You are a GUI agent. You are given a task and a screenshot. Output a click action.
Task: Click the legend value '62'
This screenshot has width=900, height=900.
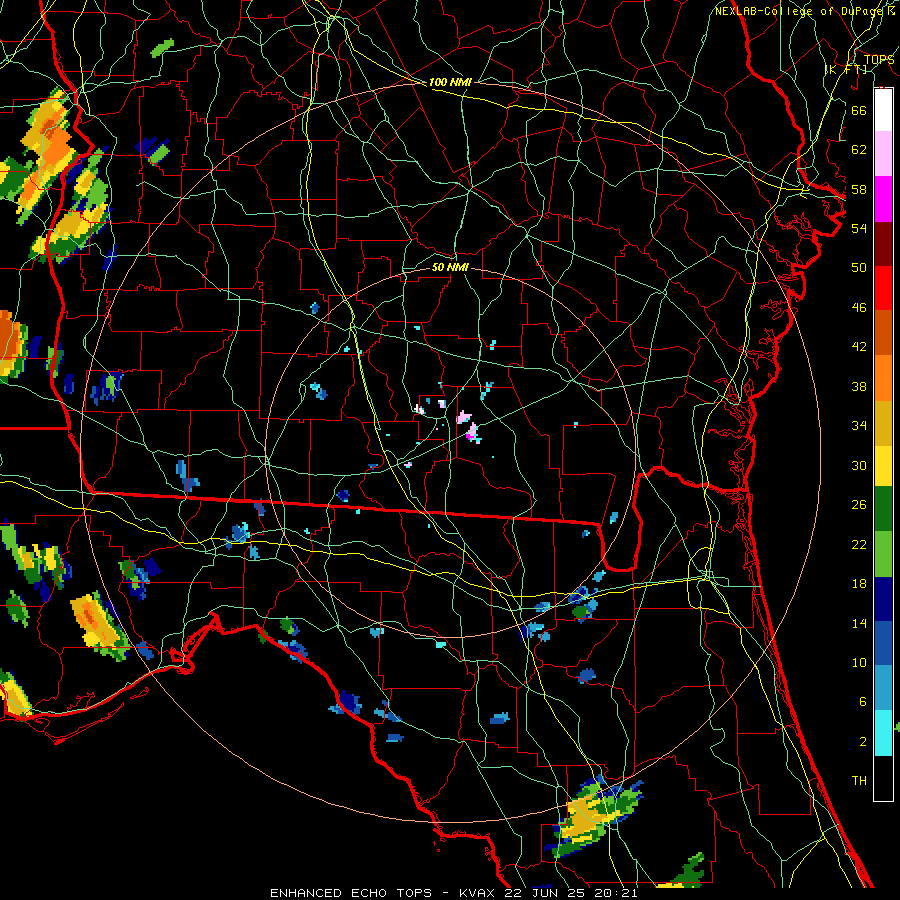pyautogui.click(x=859, y=150)
